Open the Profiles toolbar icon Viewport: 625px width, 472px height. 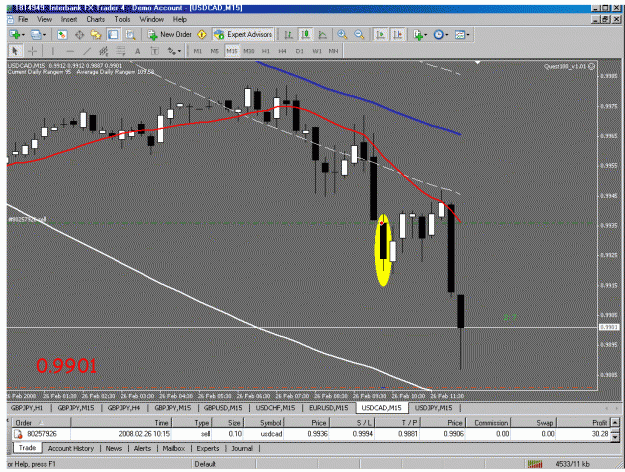(35, 35)
